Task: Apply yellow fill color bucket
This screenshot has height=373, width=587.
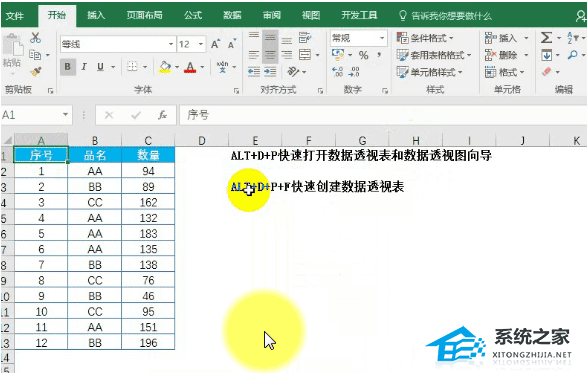Action: point(165,67)
